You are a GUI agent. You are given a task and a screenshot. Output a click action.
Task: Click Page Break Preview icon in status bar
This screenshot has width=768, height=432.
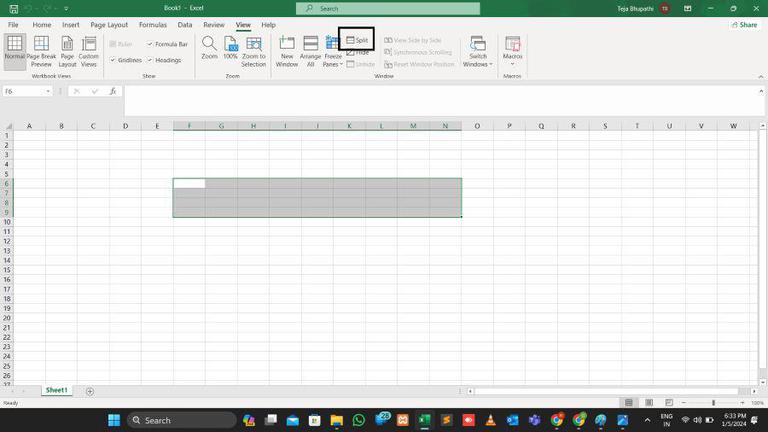coord(669,403)
